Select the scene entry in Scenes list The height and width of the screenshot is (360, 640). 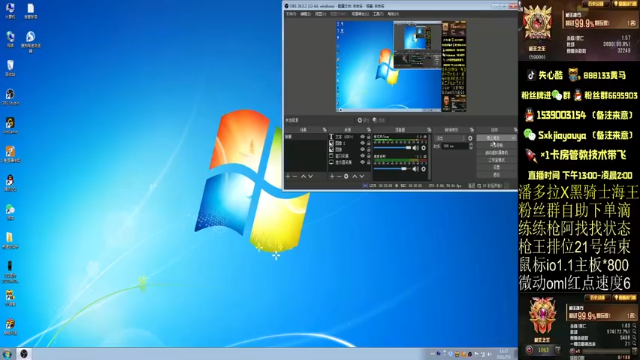[x=306, y=137]
